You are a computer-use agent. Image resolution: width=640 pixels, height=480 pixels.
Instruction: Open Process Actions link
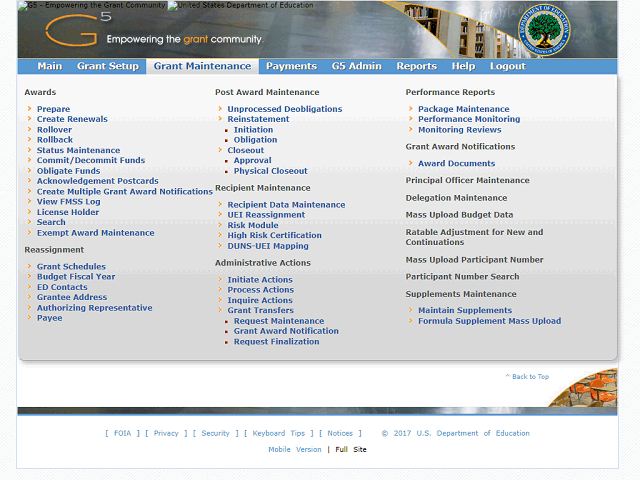click(261, 290)
